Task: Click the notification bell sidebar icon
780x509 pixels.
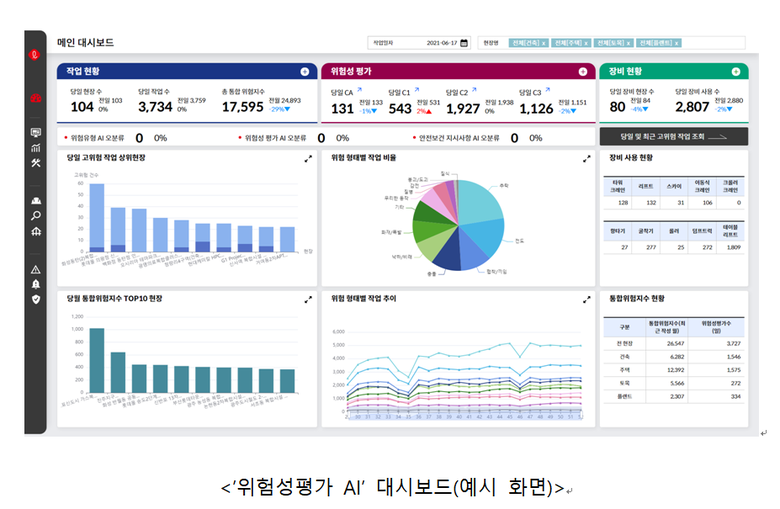Action: pyautogui.click(x=36, y=284)
